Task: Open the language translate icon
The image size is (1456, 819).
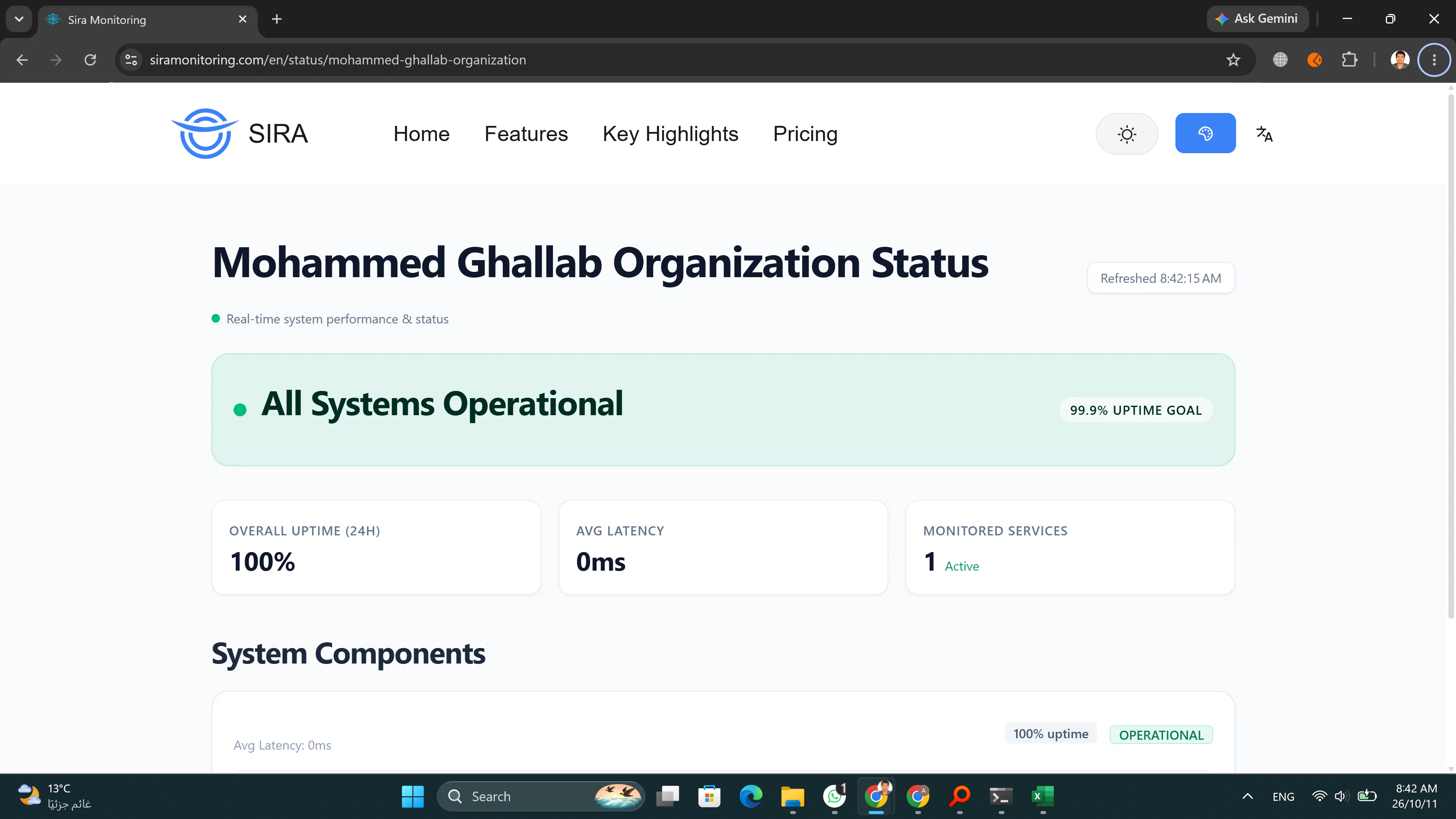Action: (1264, 134)
